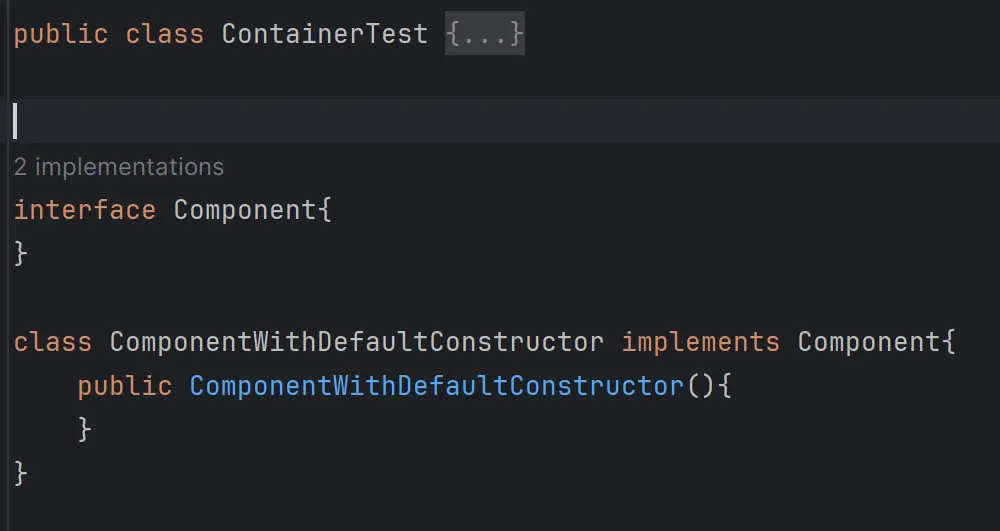This screenshot has width=1000, height=531.
Task: Click the constructor's empty parentheses
Action: pos(700,386)
